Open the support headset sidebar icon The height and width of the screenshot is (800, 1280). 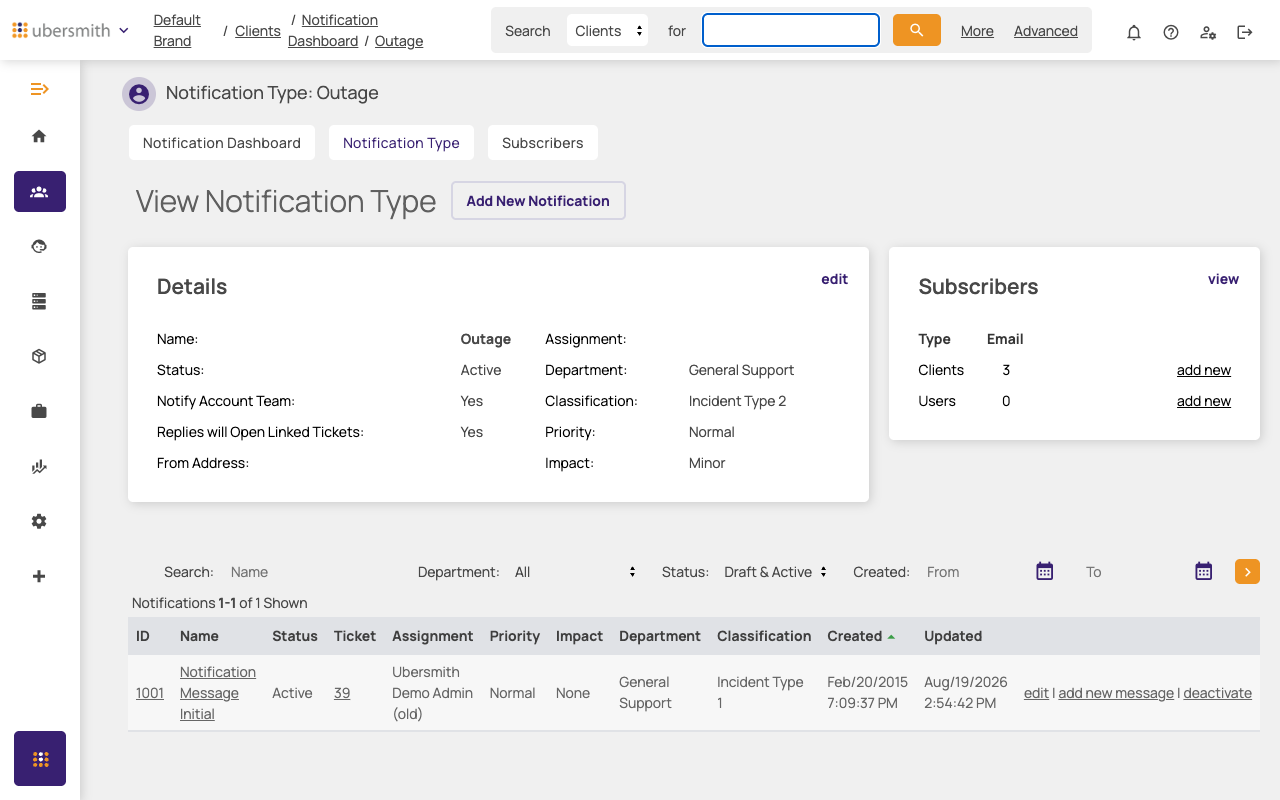pyautogui.click(x=39, y=246)
